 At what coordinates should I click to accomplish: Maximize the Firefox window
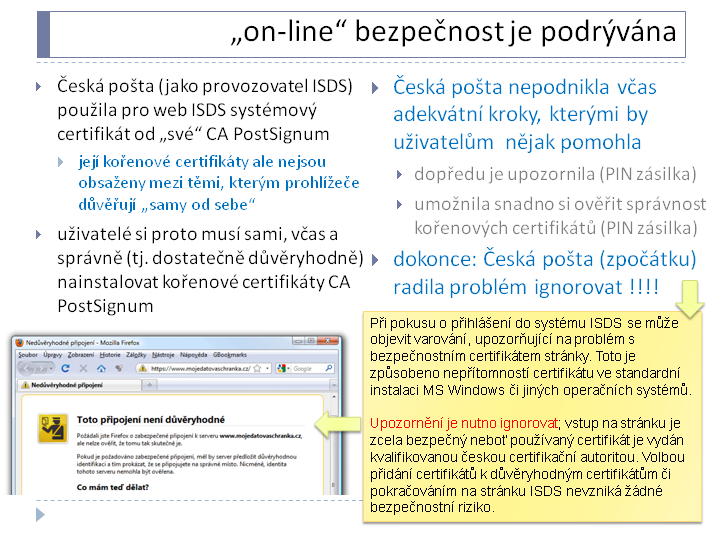click(311, 341)
